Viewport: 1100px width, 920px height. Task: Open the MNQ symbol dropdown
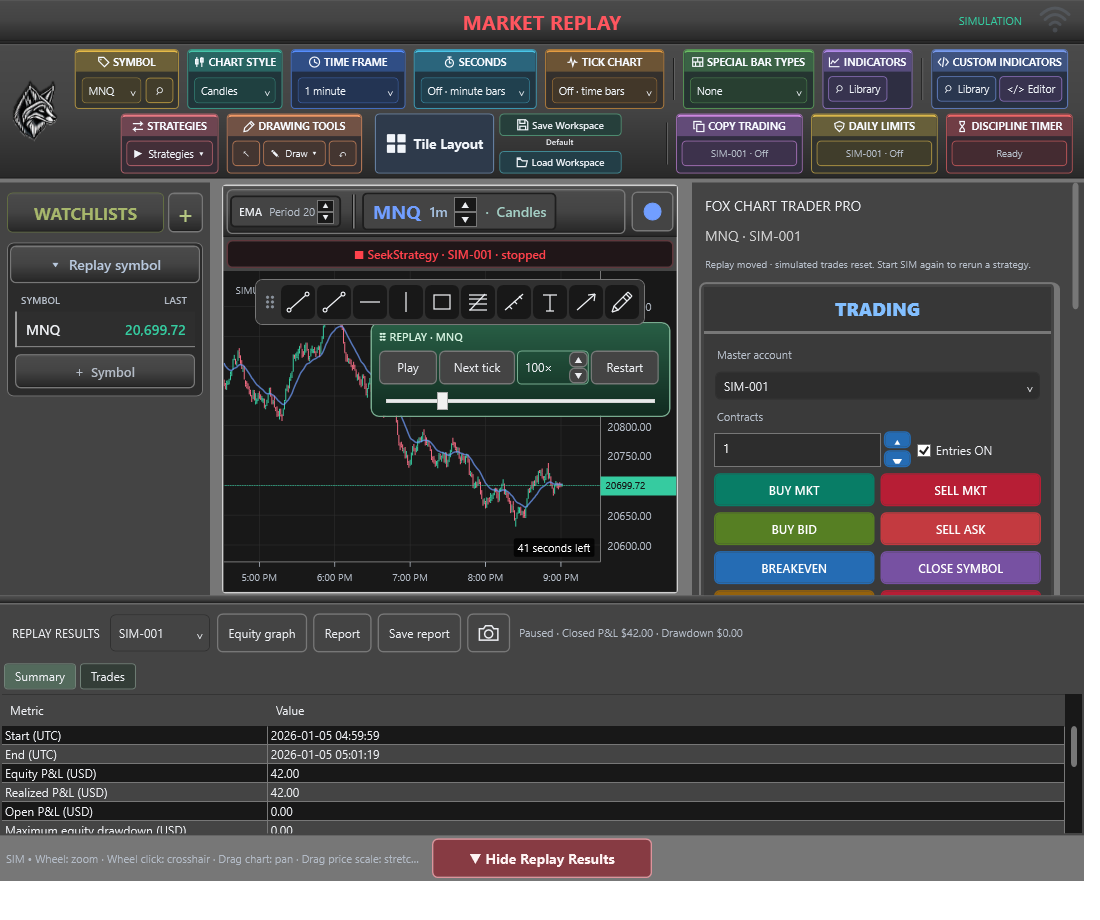[112, 91]
